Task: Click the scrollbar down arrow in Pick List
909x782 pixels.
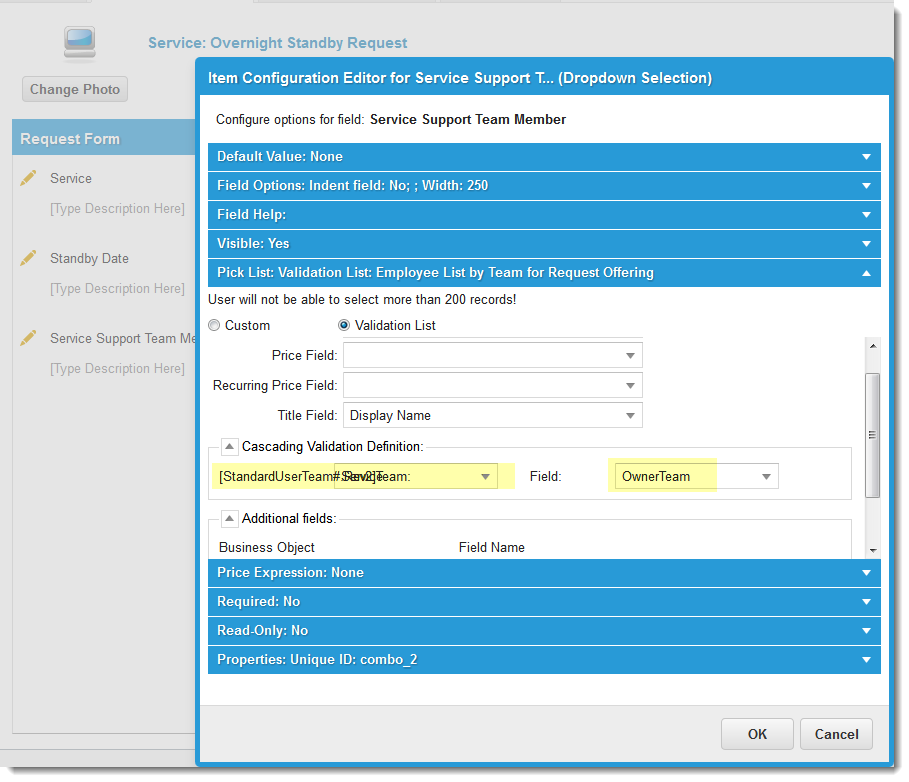Action: [x=872, y=550]
